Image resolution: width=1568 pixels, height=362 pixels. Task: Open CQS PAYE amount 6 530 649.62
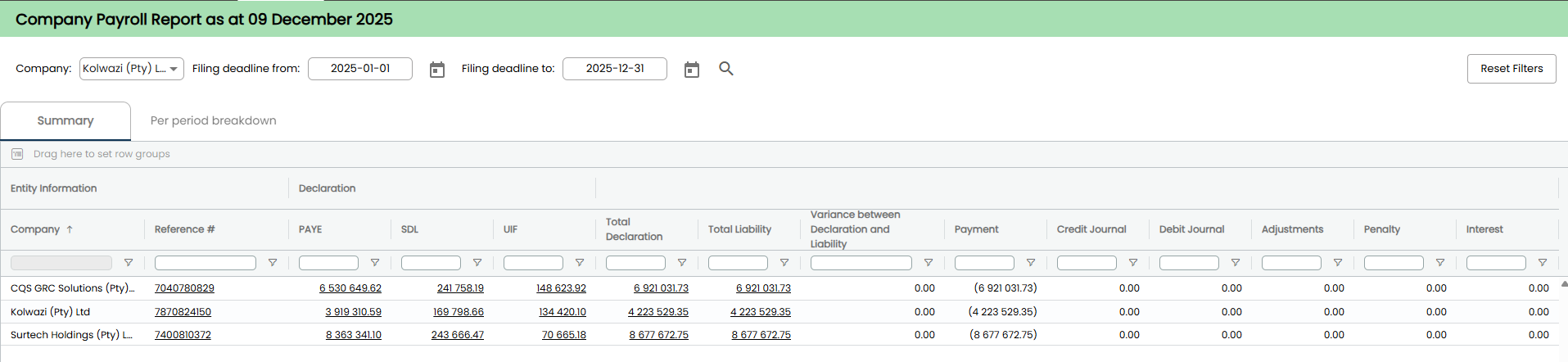[x=350, y=288]
